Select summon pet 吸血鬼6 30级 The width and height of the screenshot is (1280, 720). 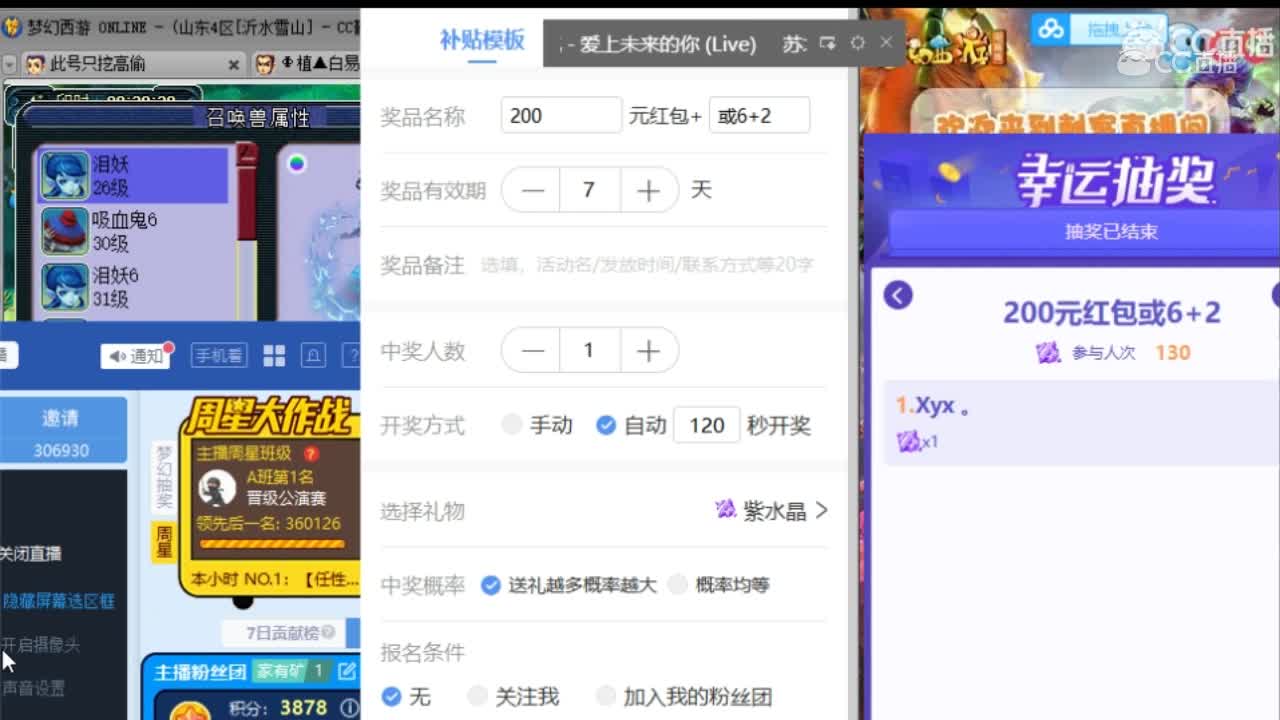tap(133, 231)
